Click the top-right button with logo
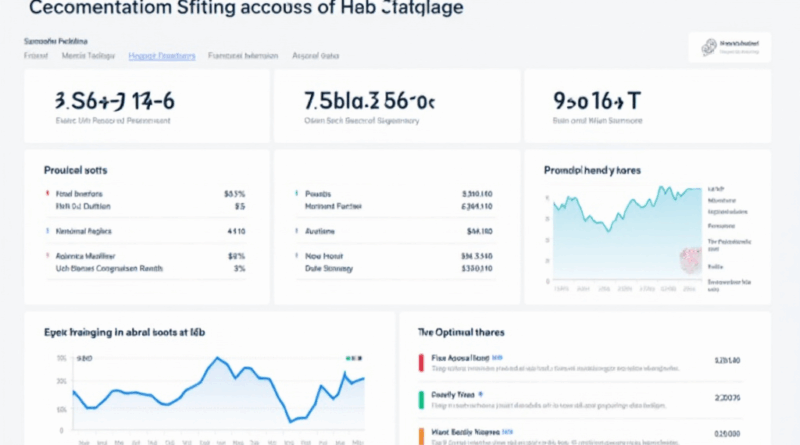The height and width of the screenshot is (445, 800). tap(729, 47)
